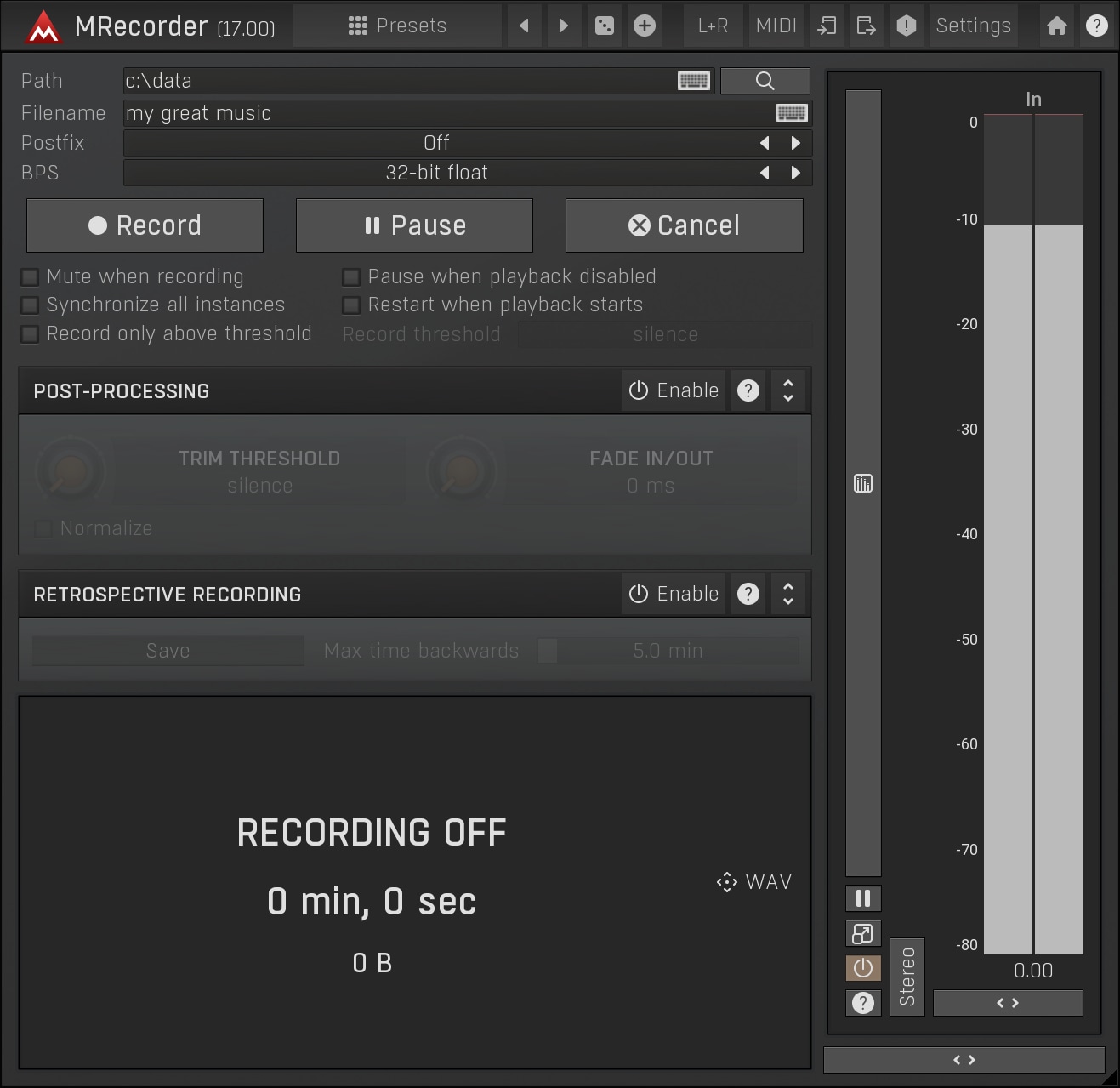
Task: Check Synchronize all instances
Action: pos(31,305)
